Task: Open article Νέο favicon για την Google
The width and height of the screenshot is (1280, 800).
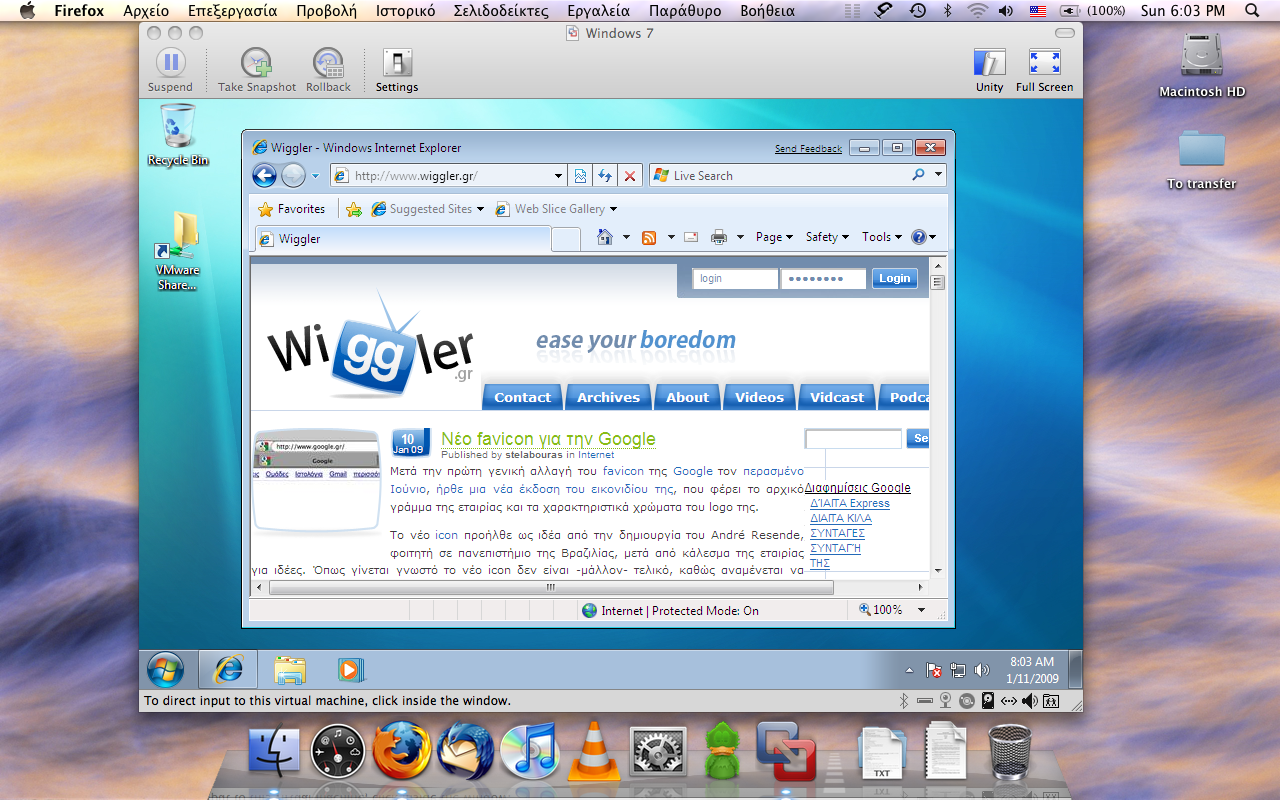Action: tap(548, 439)
